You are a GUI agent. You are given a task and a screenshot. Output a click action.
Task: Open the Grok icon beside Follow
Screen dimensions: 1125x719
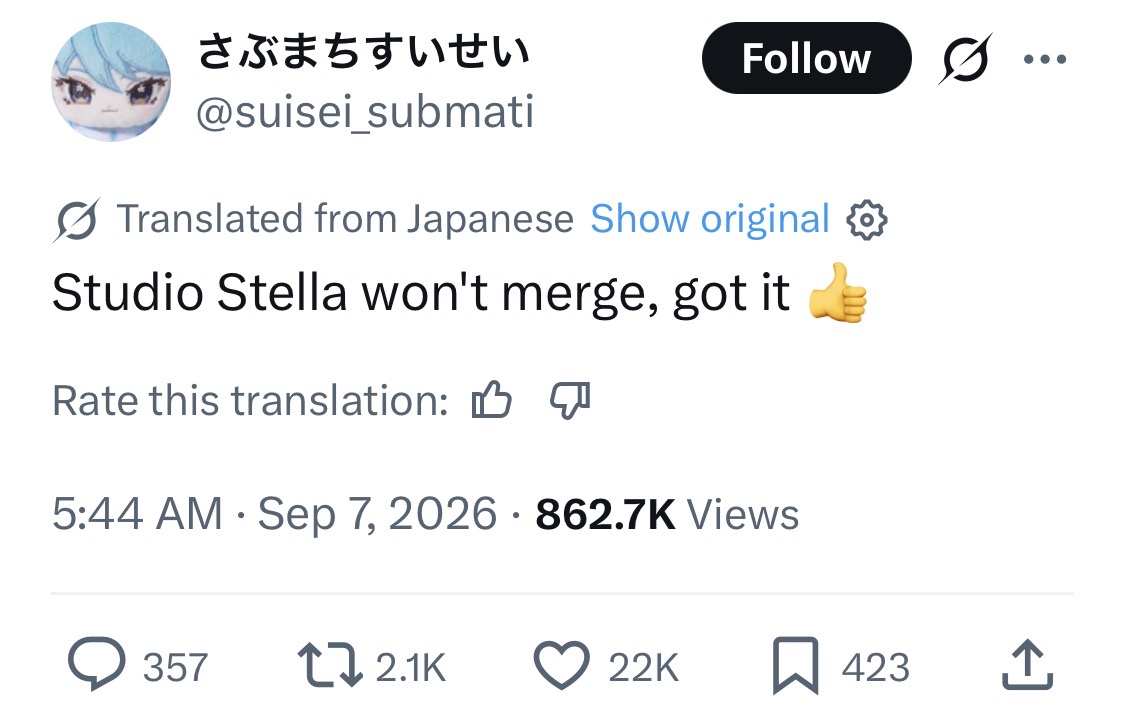tap(965, 59)
